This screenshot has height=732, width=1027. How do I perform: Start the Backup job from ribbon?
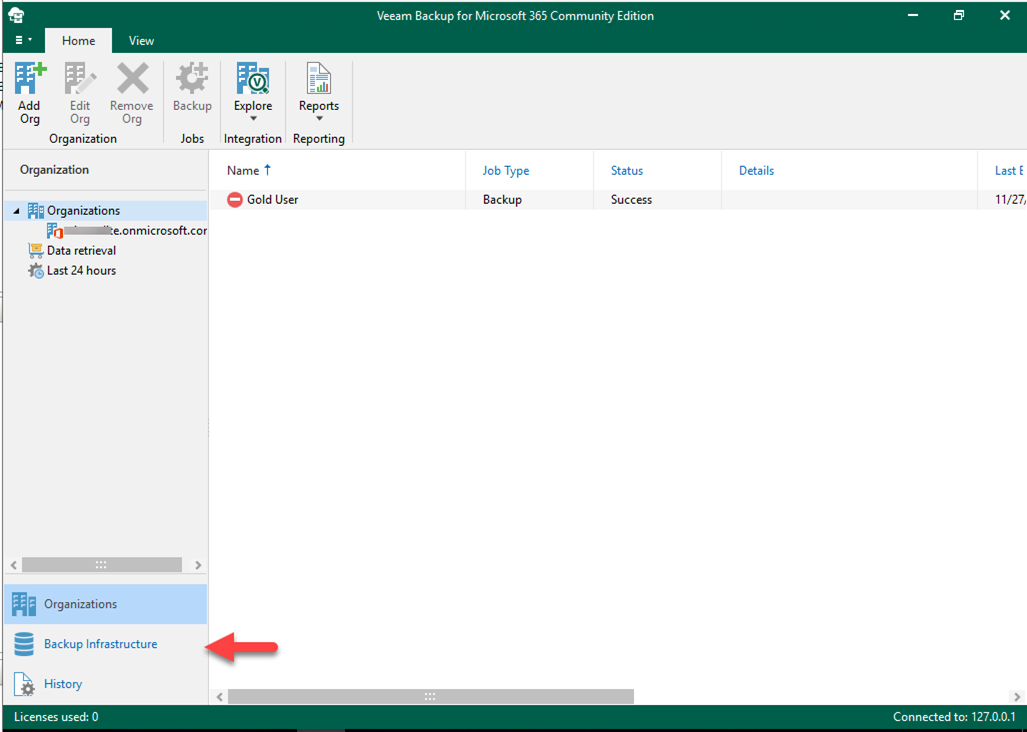(x=192, y=88)
